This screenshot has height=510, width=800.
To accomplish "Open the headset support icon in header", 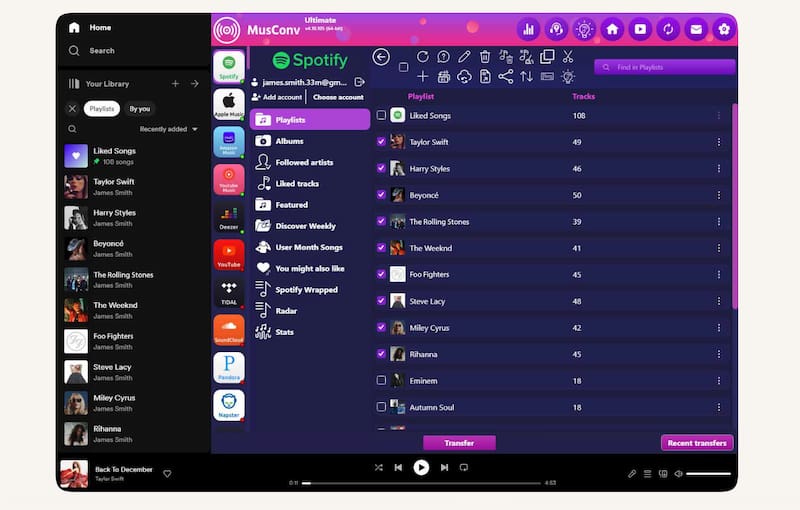I will [556, 30].
